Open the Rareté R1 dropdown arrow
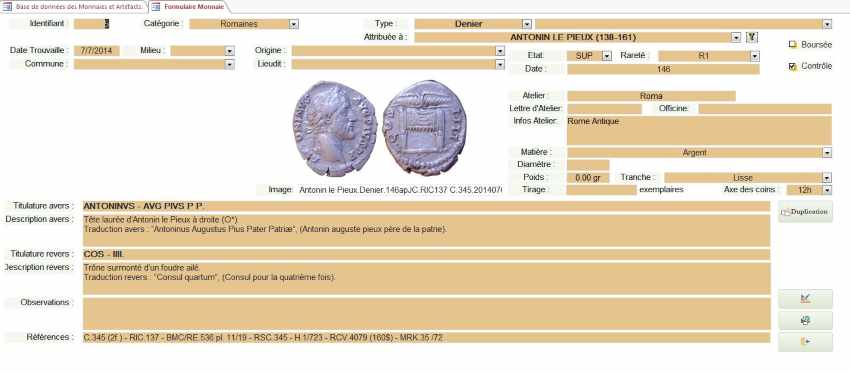 (755, 56)
